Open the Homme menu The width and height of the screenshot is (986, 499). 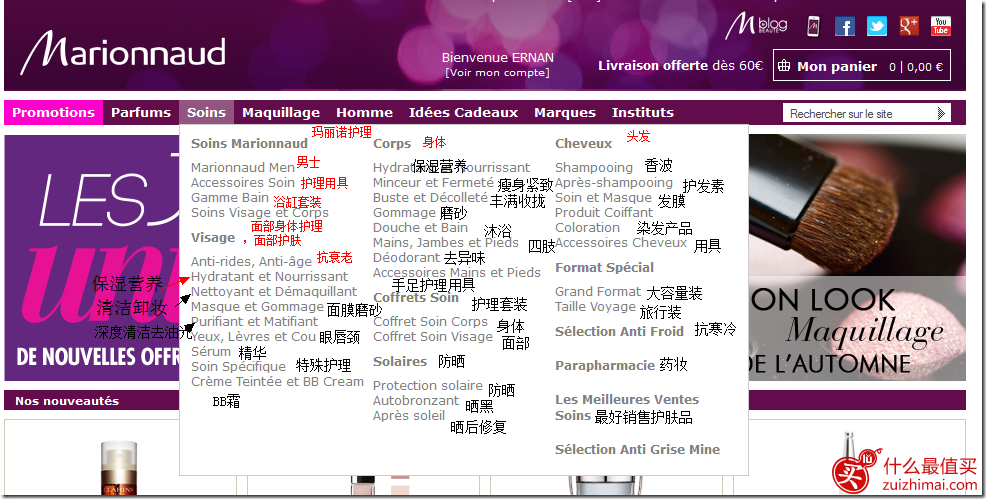click(x=364, y=112)
